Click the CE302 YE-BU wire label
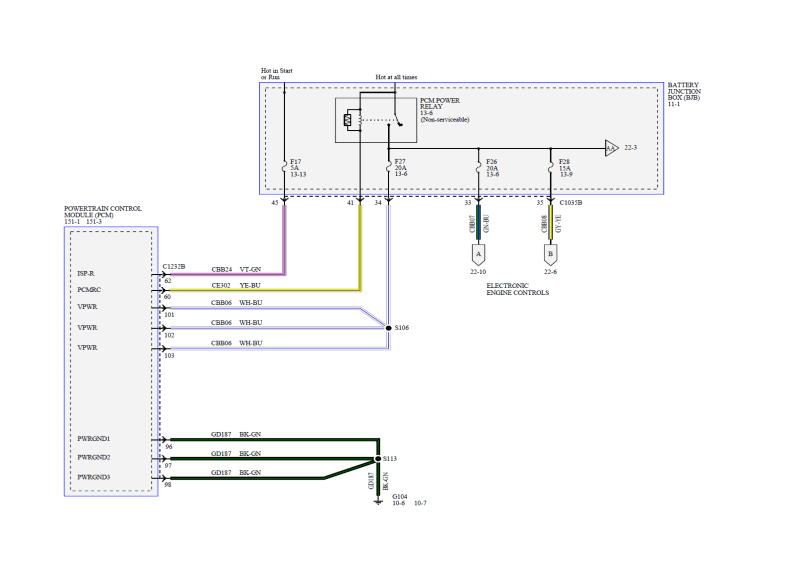 click(x=236, y=288)
